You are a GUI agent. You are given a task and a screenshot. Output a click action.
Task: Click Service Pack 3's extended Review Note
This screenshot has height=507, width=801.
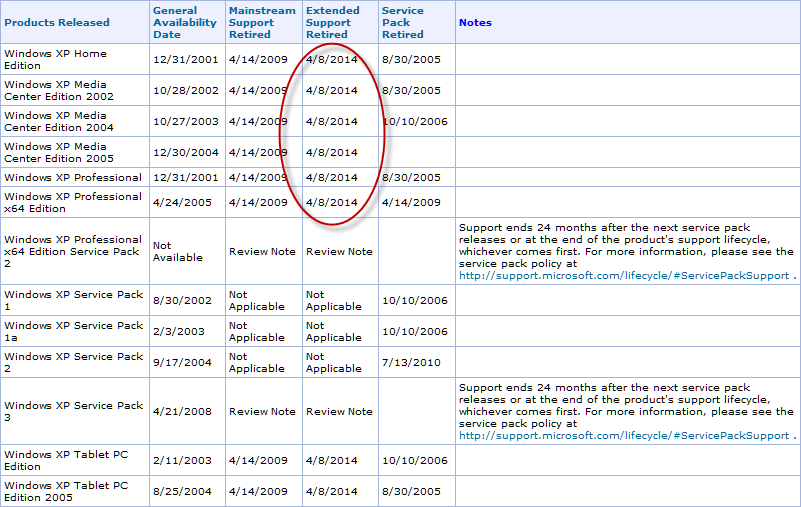click(x=339, y=411)
